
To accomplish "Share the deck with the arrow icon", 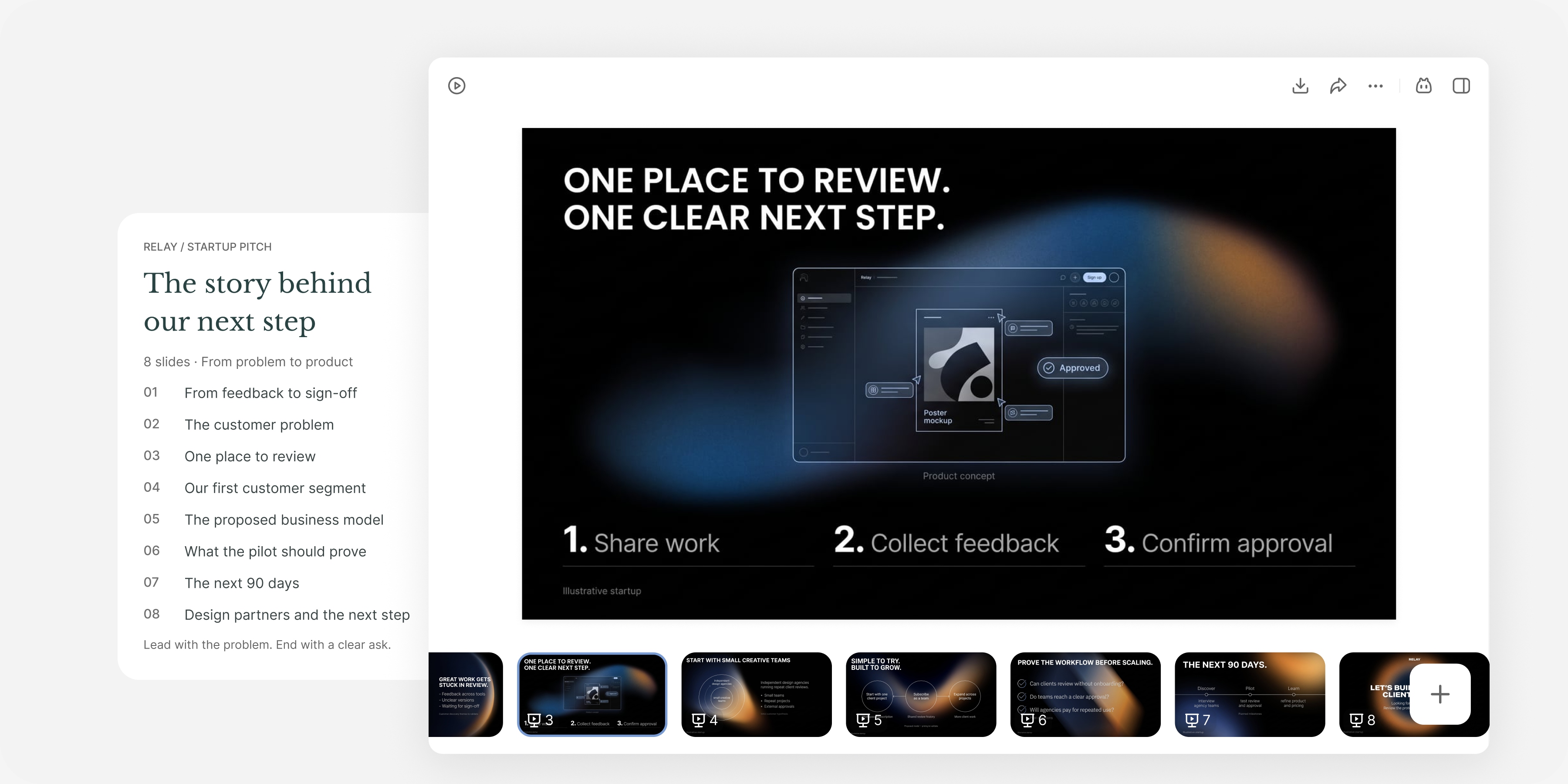I will [1338, 86].
